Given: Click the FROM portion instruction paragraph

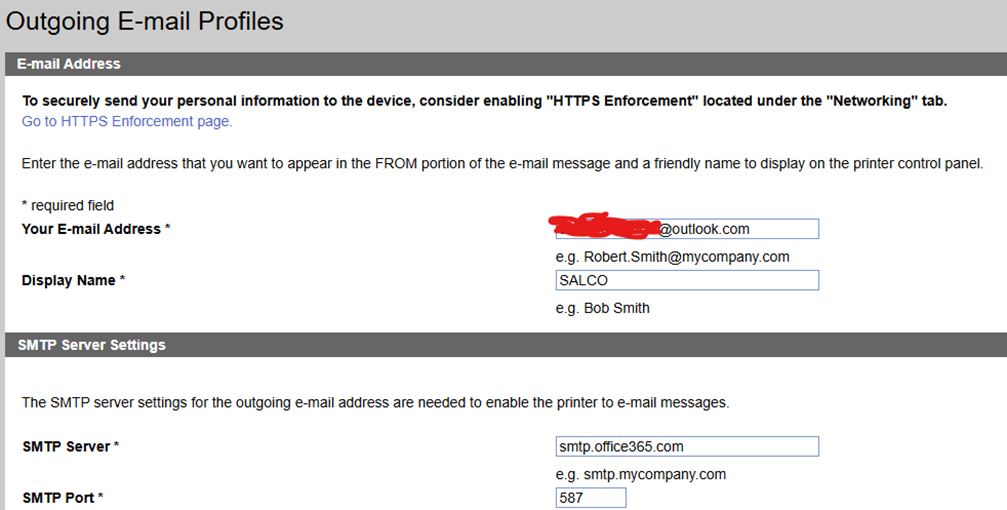Looking at the screenshot, I should point(502,163).
